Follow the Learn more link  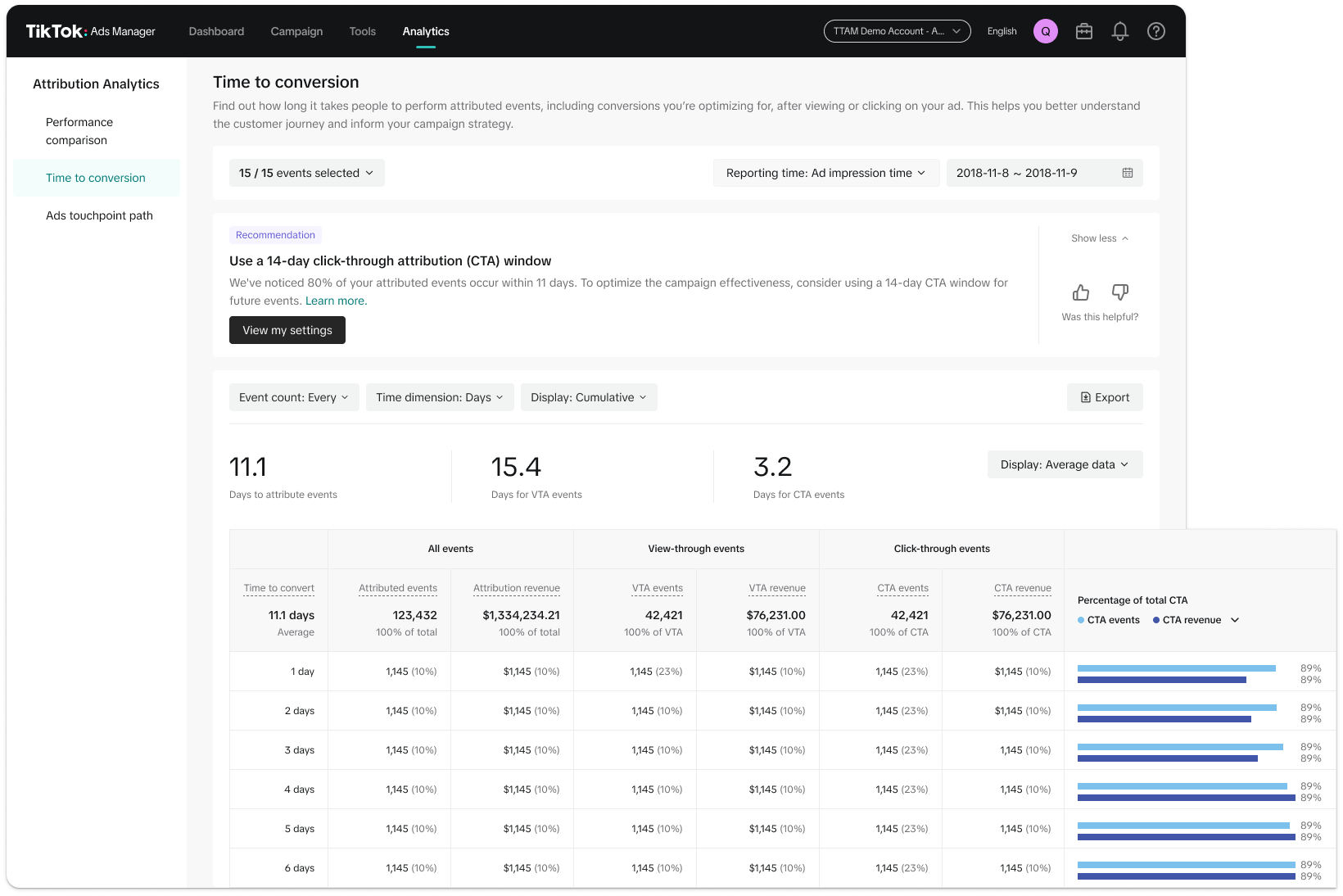[x=336, y=301]
